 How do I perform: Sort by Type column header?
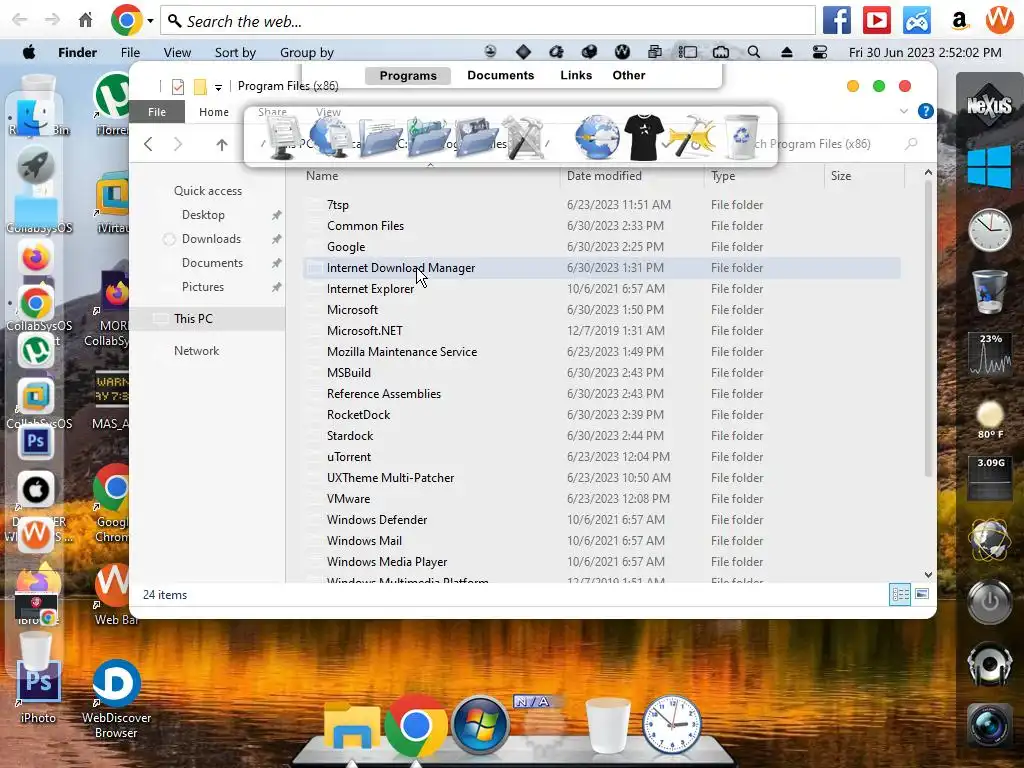pos(723,176)
